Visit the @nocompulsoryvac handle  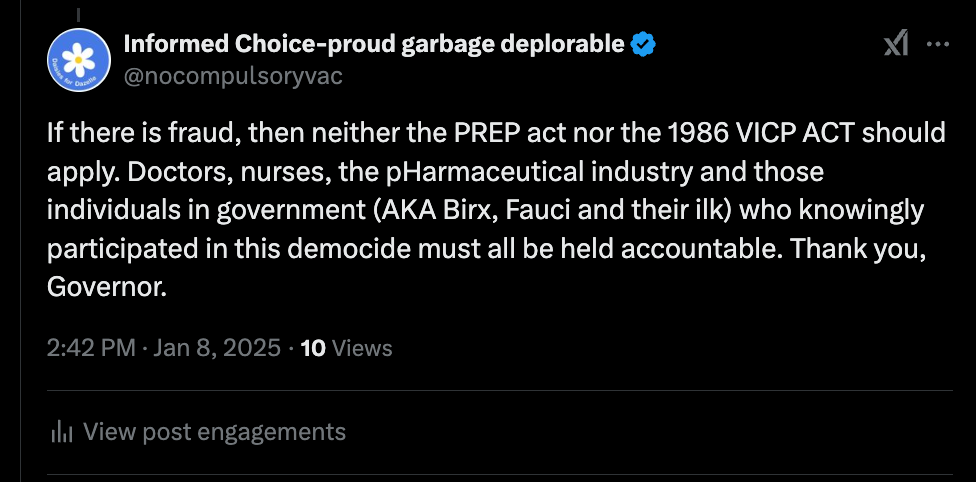click(232, 76)
